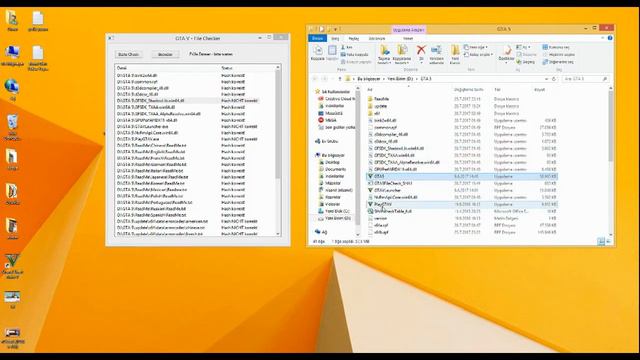Viewport: 640px width, 360px height.
Task: Click Beenden button in File Checker
Action: pyautogui.click(x=165, y=54)
